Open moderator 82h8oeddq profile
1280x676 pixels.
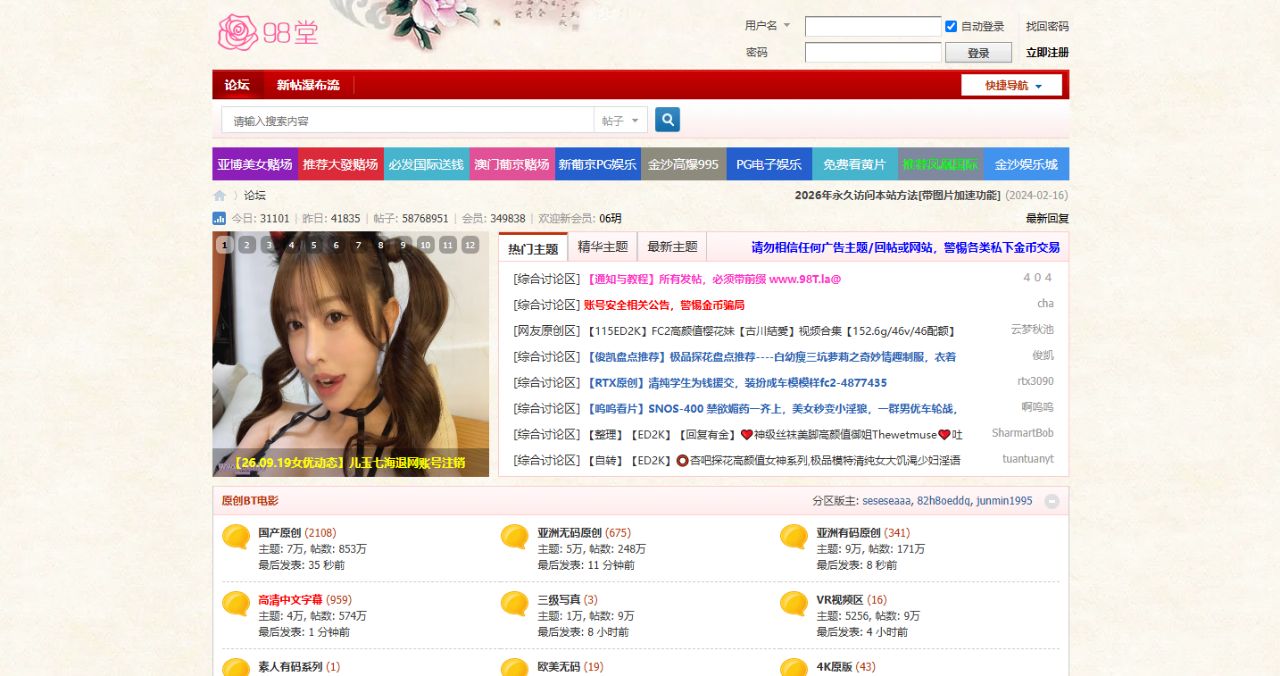[x=943, y=501]
